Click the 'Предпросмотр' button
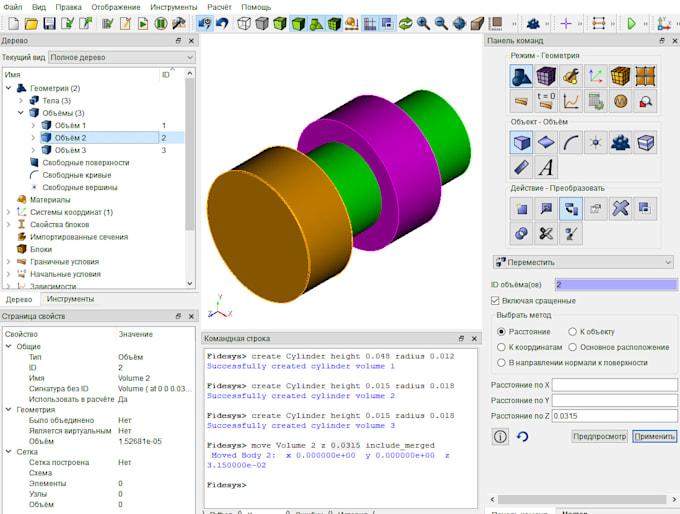The width and height of the screenshot is (680, 514). click(599, 436)
